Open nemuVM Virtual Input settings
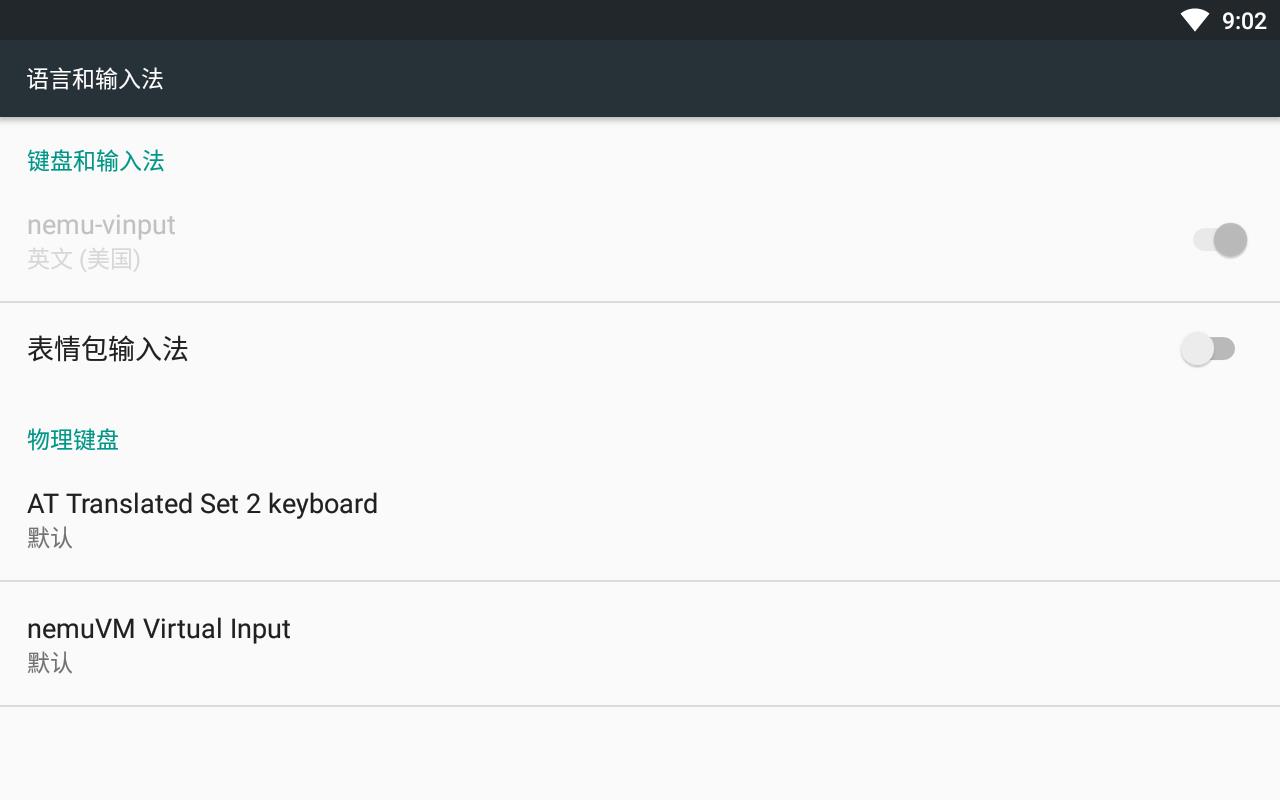The width and height of the screenshot is (1280, 800). coord(159,629)
